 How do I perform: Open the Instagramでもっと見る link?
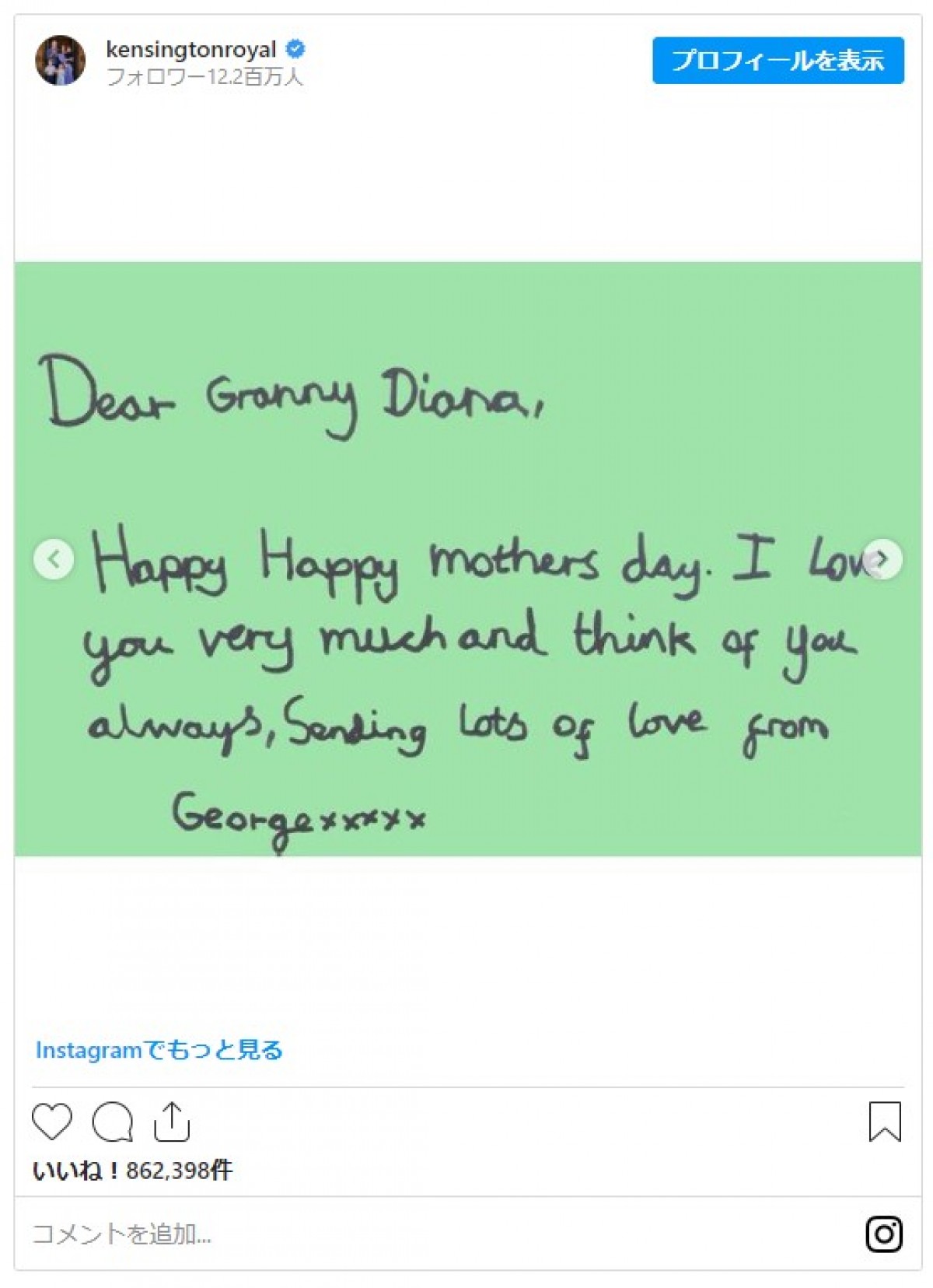coord(159,1050)
